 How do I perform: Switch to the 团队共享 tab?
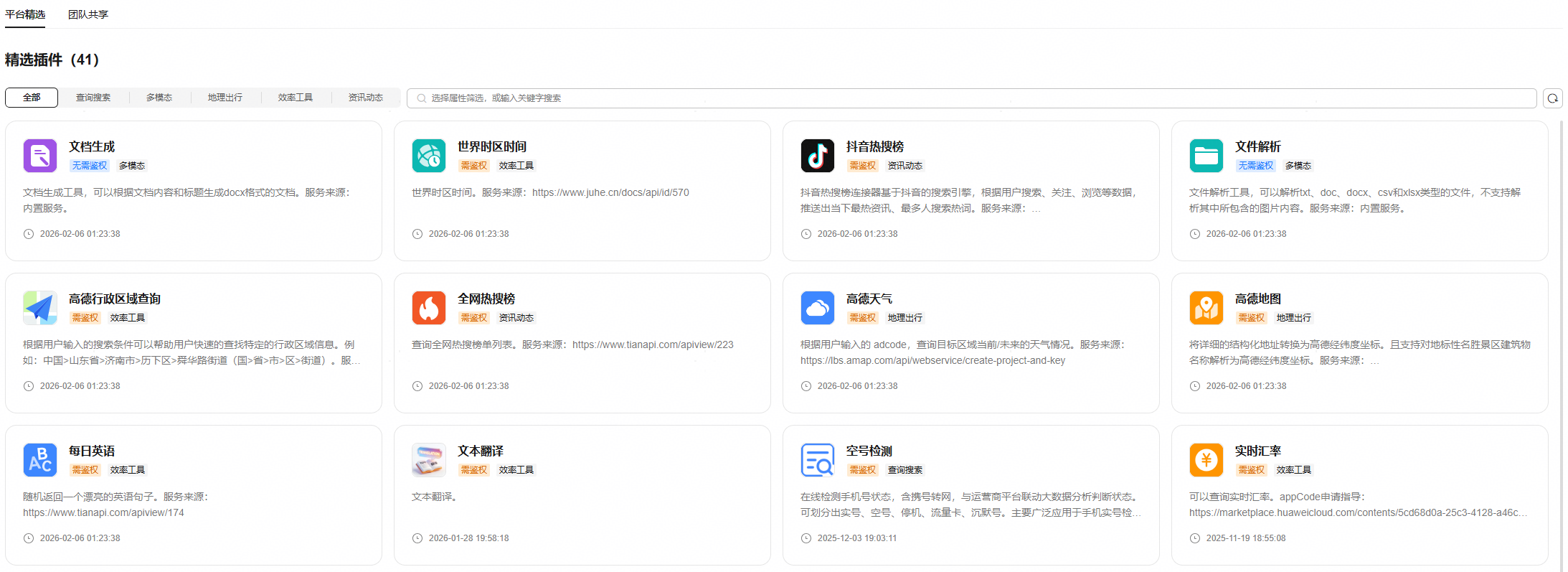88,14
